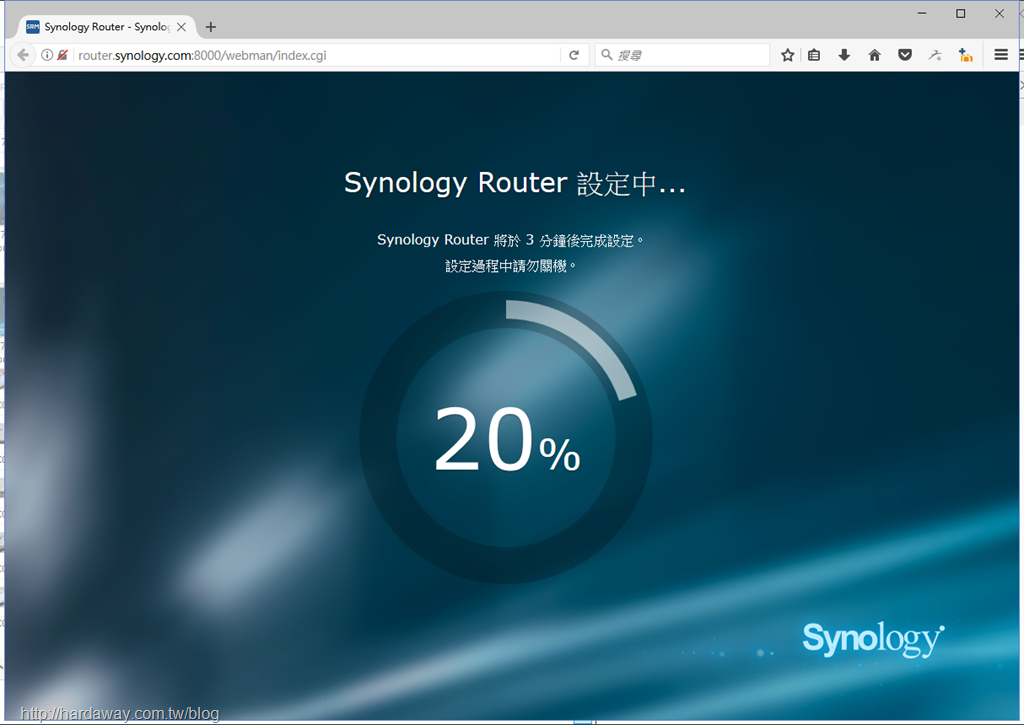Viewport: 1024px width, 725px height.
Task: Click the search magnifier icon
Action: coord(607,55)
